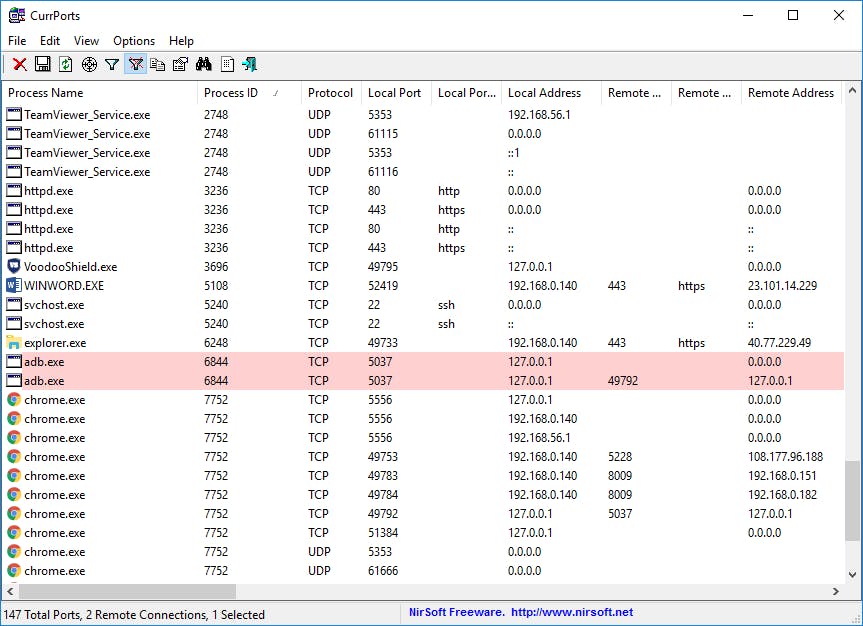863x626 pixels.
Task: Click local port value 61116
Action: (x=383, y=172)
